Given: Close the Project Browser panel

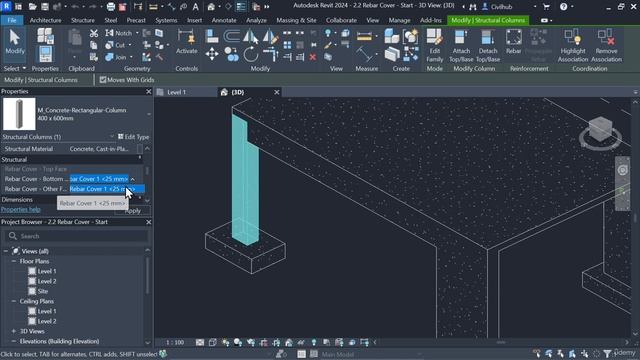Looking at the screenshot, I should [x=149, y=222].
